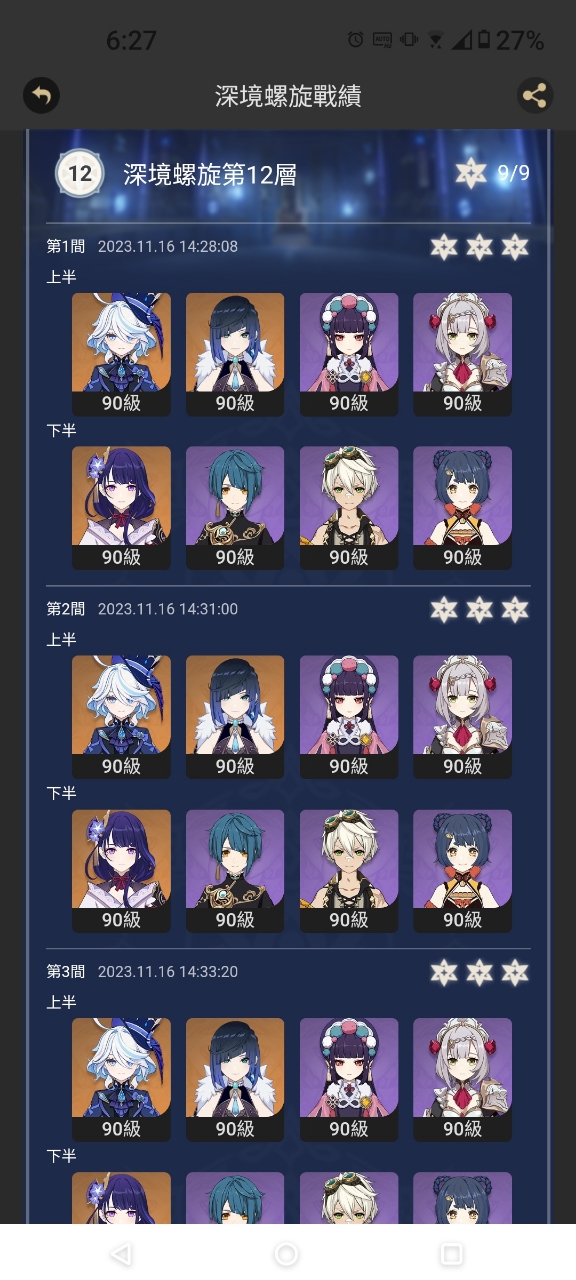Tap the share icon
Viewport: 576px width, 1280px height.
pyautogui.click(x=535, y=96)
